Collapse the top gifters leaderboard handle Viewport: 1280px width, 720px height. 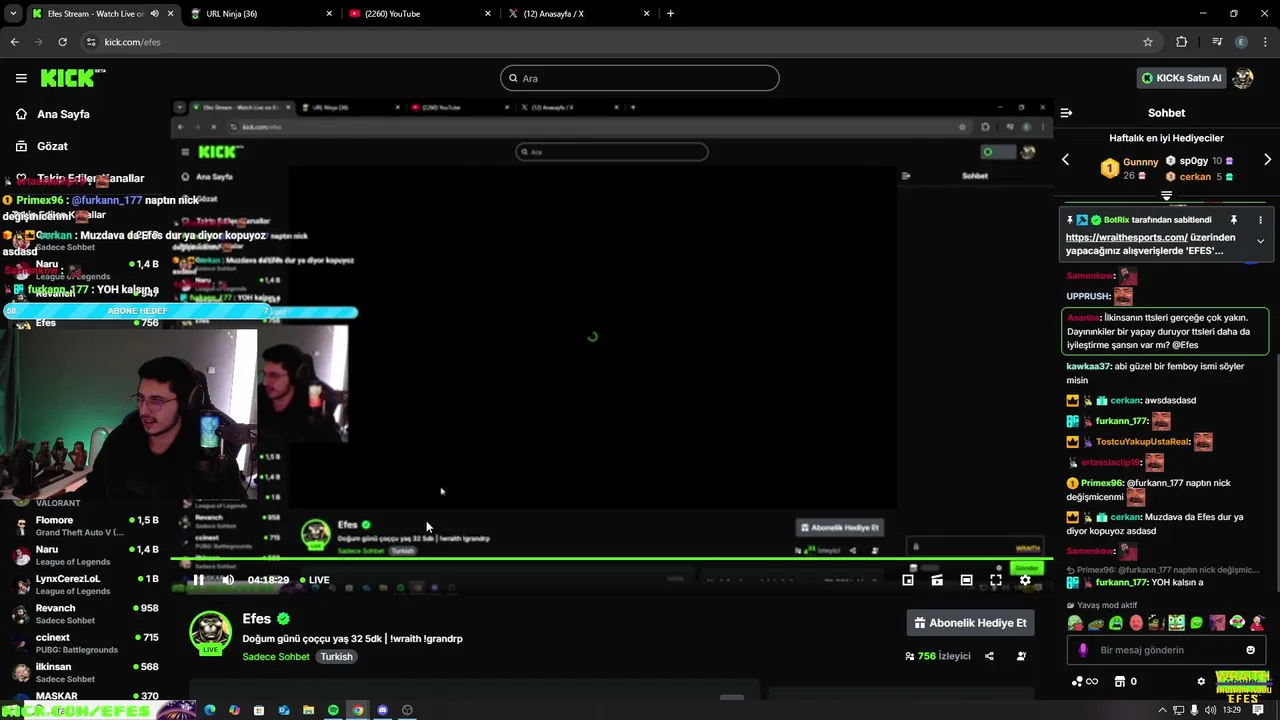(1166, 197)
